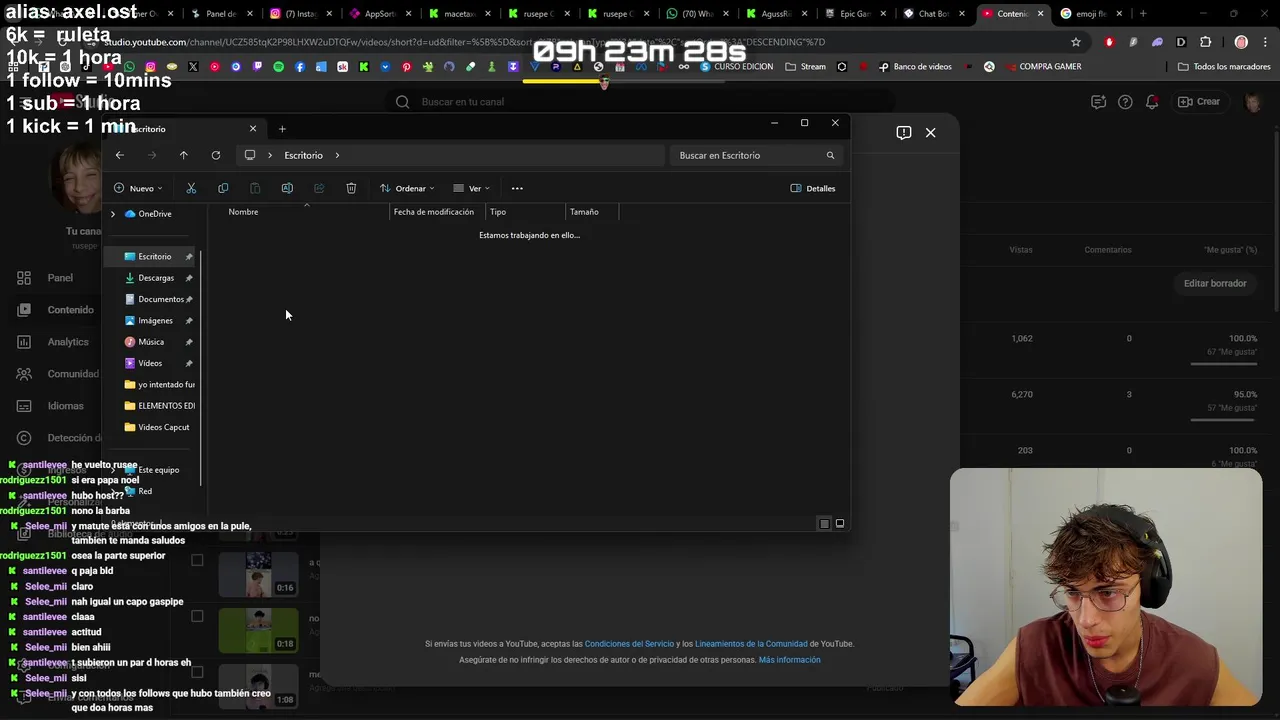Open the Nuevo dropdown menu
This screenshot has height=720, width=1280.
138,188
